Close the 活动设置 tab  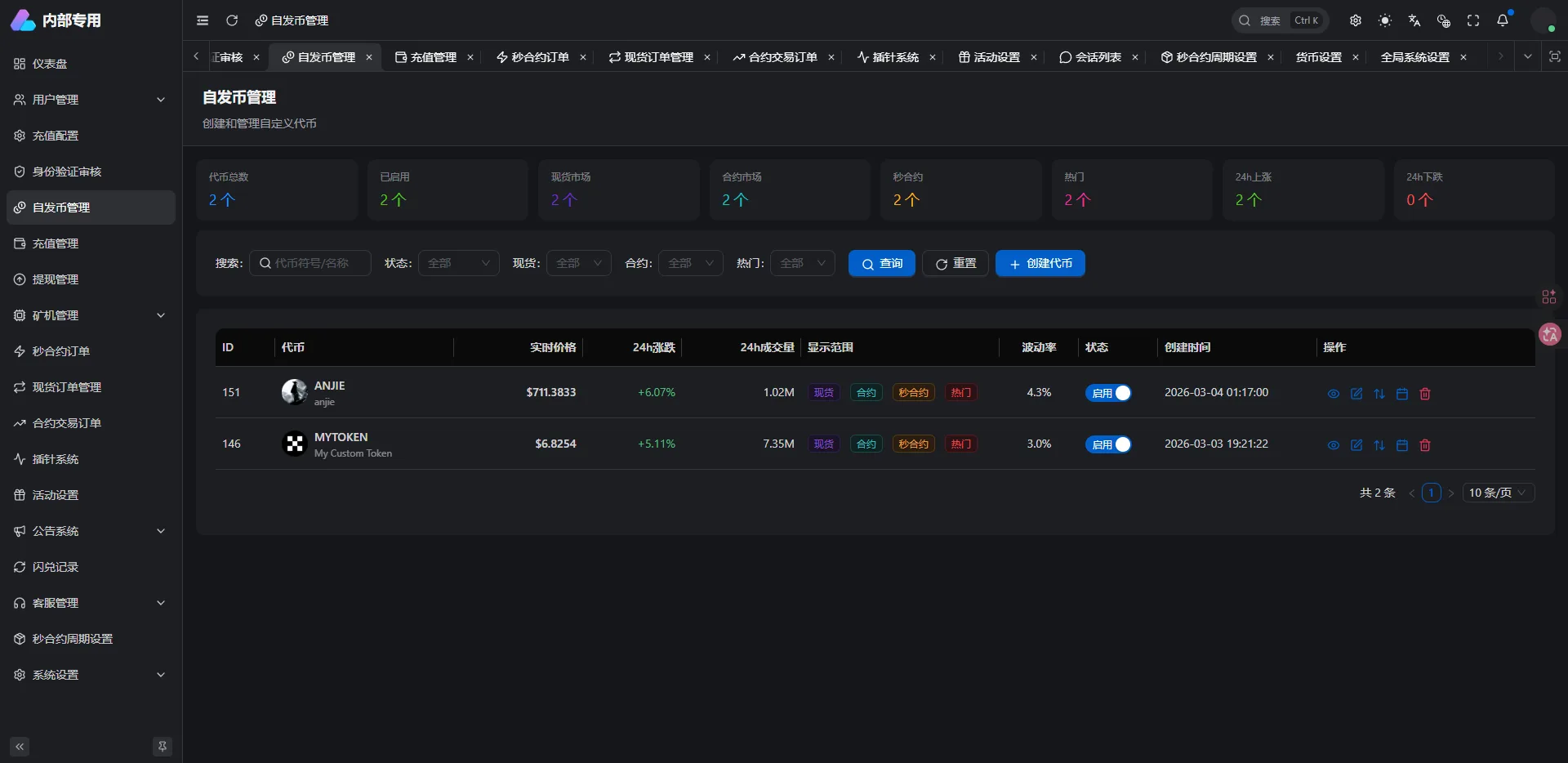1034,57
